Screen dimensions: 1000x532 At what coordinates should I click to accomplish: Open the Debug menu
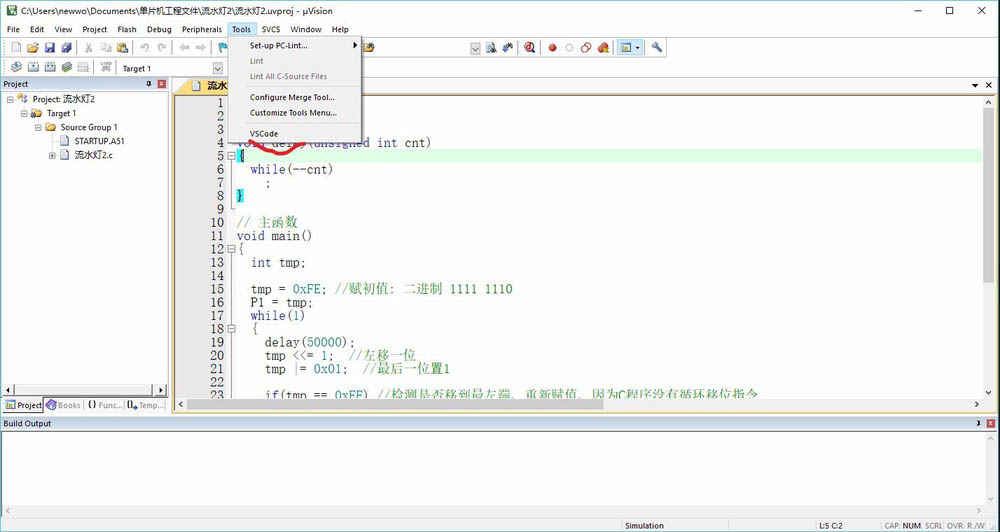[159, 29]
